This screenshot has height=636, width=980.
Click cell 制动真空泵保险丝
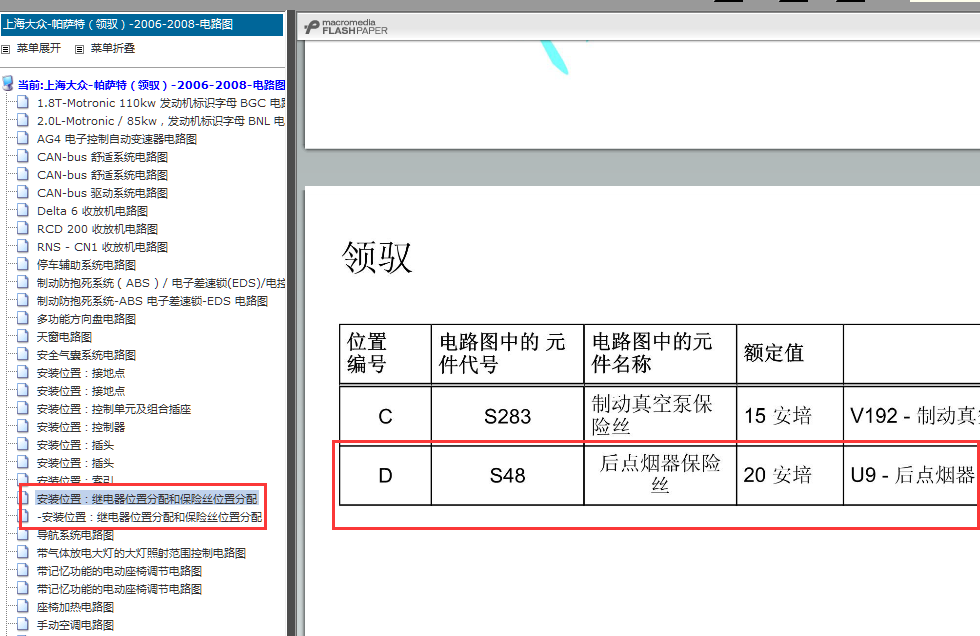tap(660, 416)
